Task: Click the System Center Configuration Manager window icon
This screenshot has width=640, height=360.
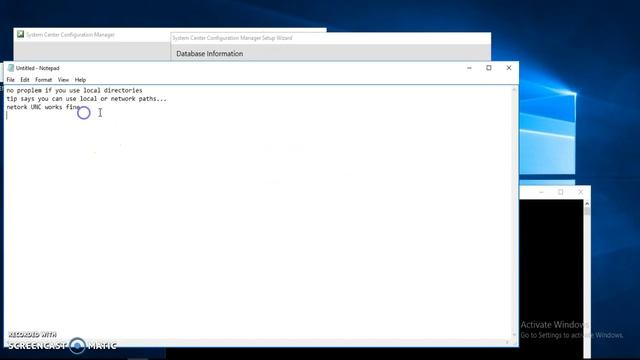Action: pos(20,34)
